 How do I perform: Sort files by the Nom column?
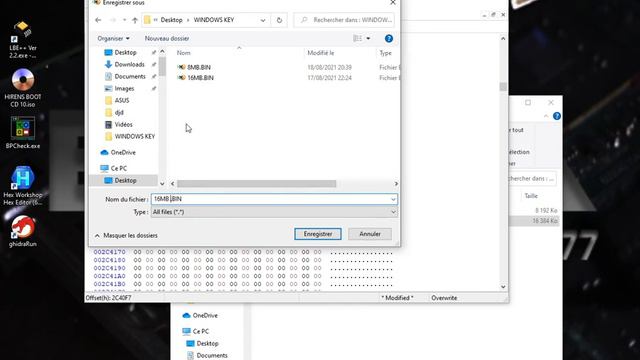point(184,53)
